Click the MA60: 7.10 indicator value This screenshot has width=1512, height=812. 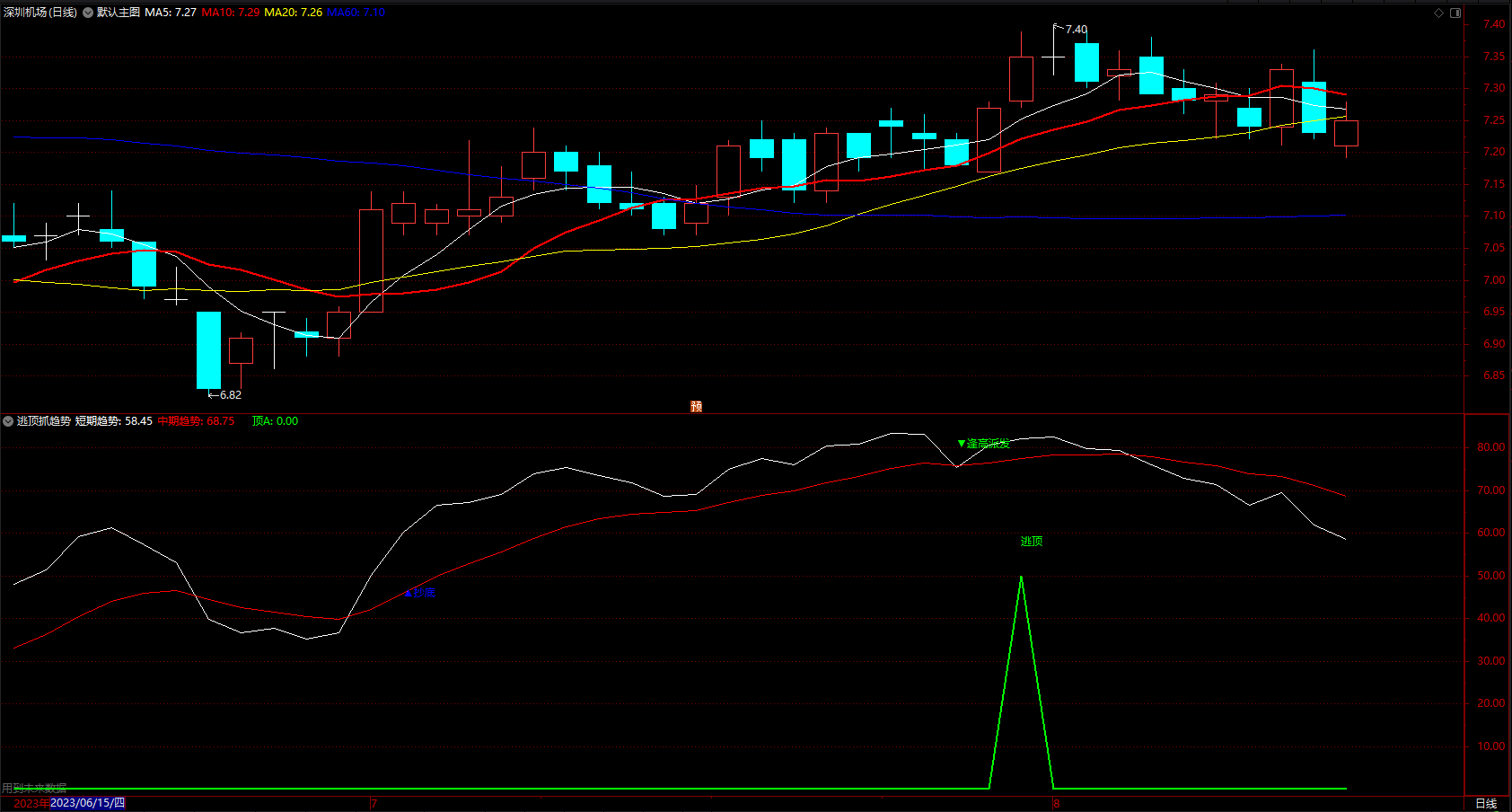[356, 13]
